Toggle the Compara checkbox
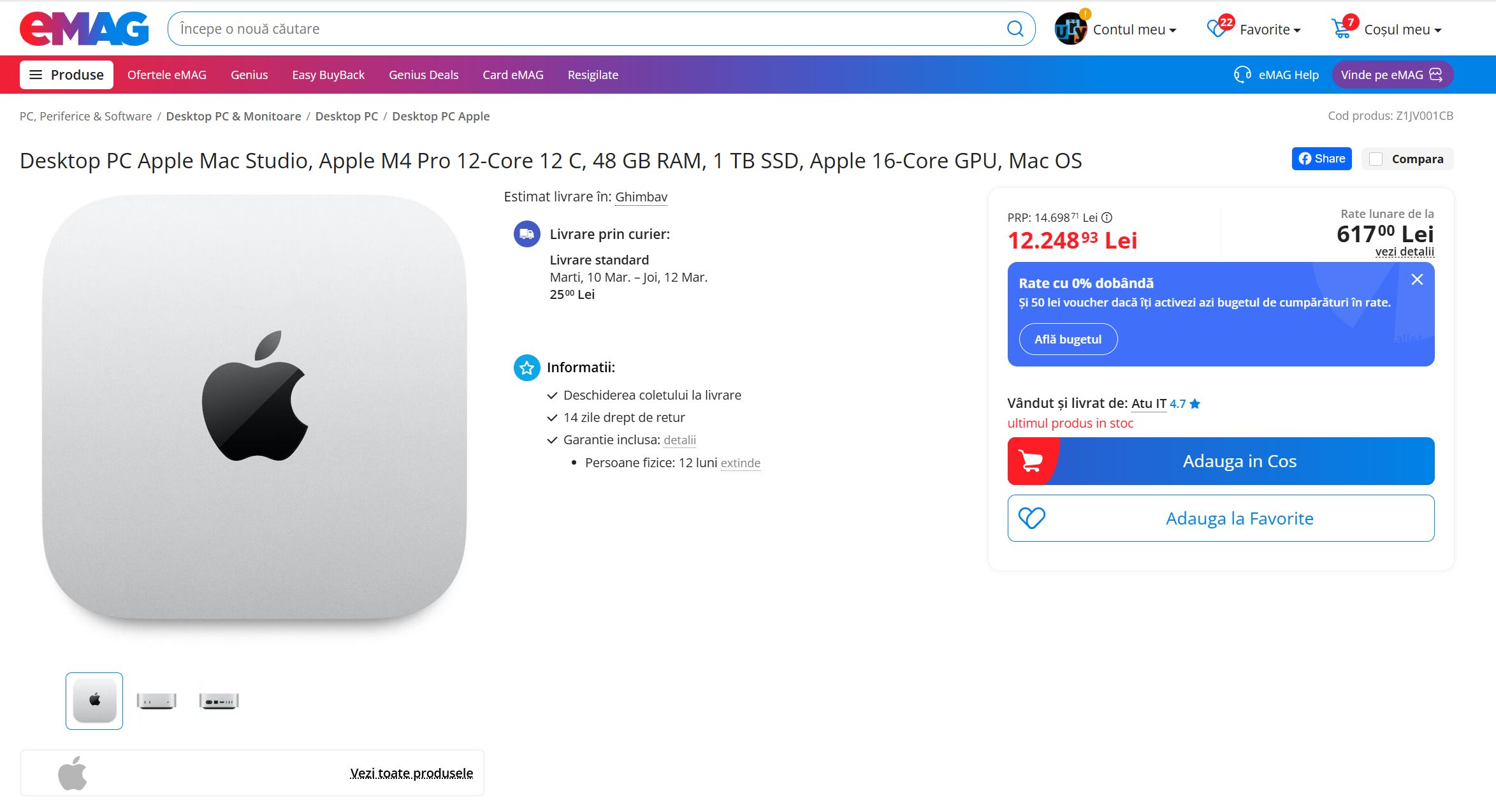This screenshot has width=1496, height=812. (1376, 159)
